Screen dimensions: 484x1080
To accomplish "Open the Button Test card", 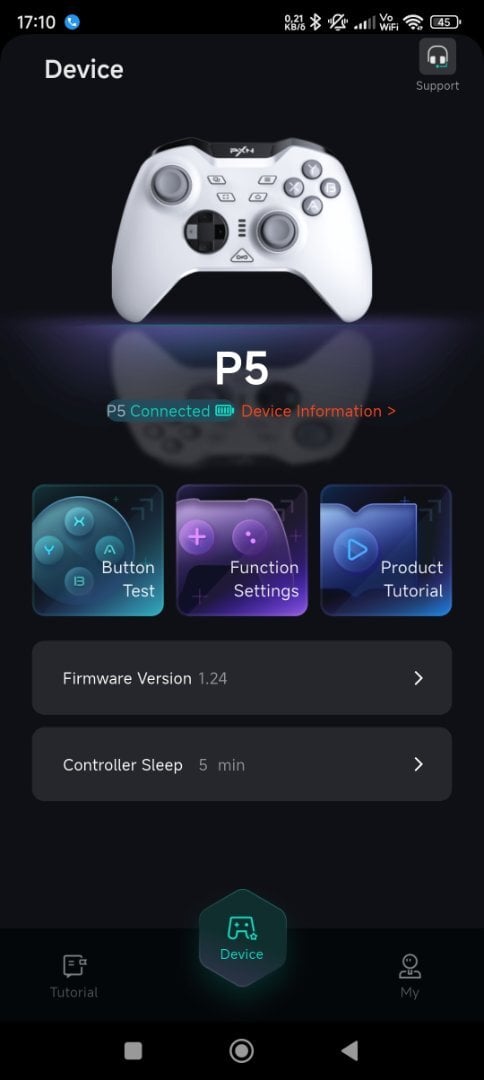I will [x=98, y=550].
